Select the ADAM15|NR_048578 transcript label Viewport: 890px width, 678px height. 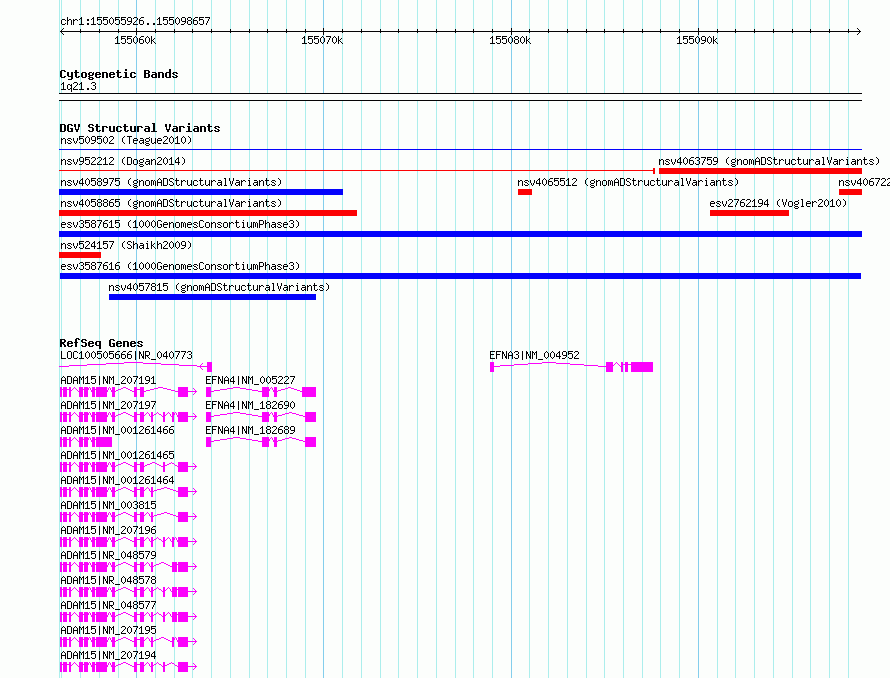tap(108, 580)
